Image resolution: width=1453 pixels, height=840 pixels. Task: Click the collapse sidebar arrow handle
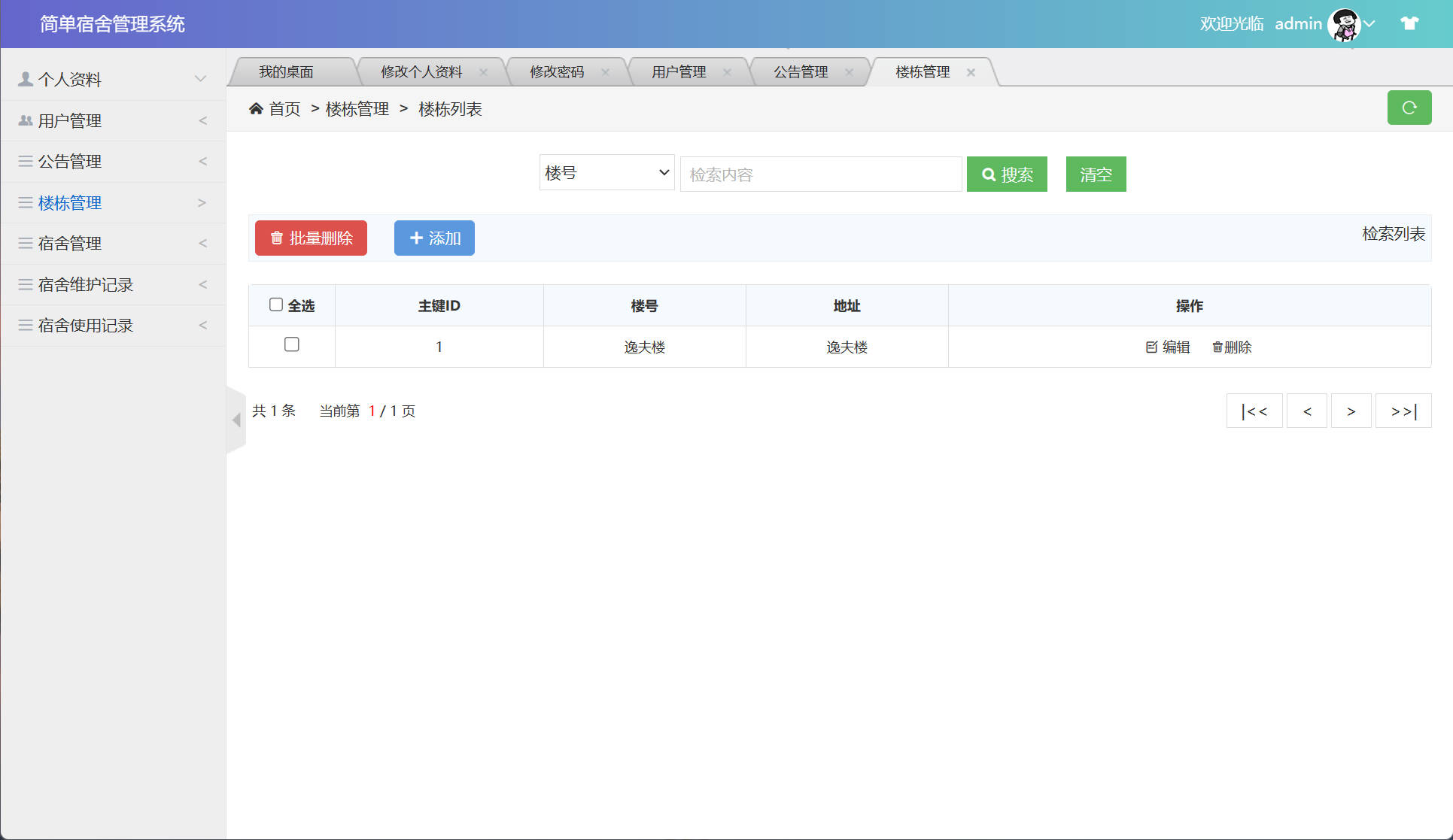[237, 420]
